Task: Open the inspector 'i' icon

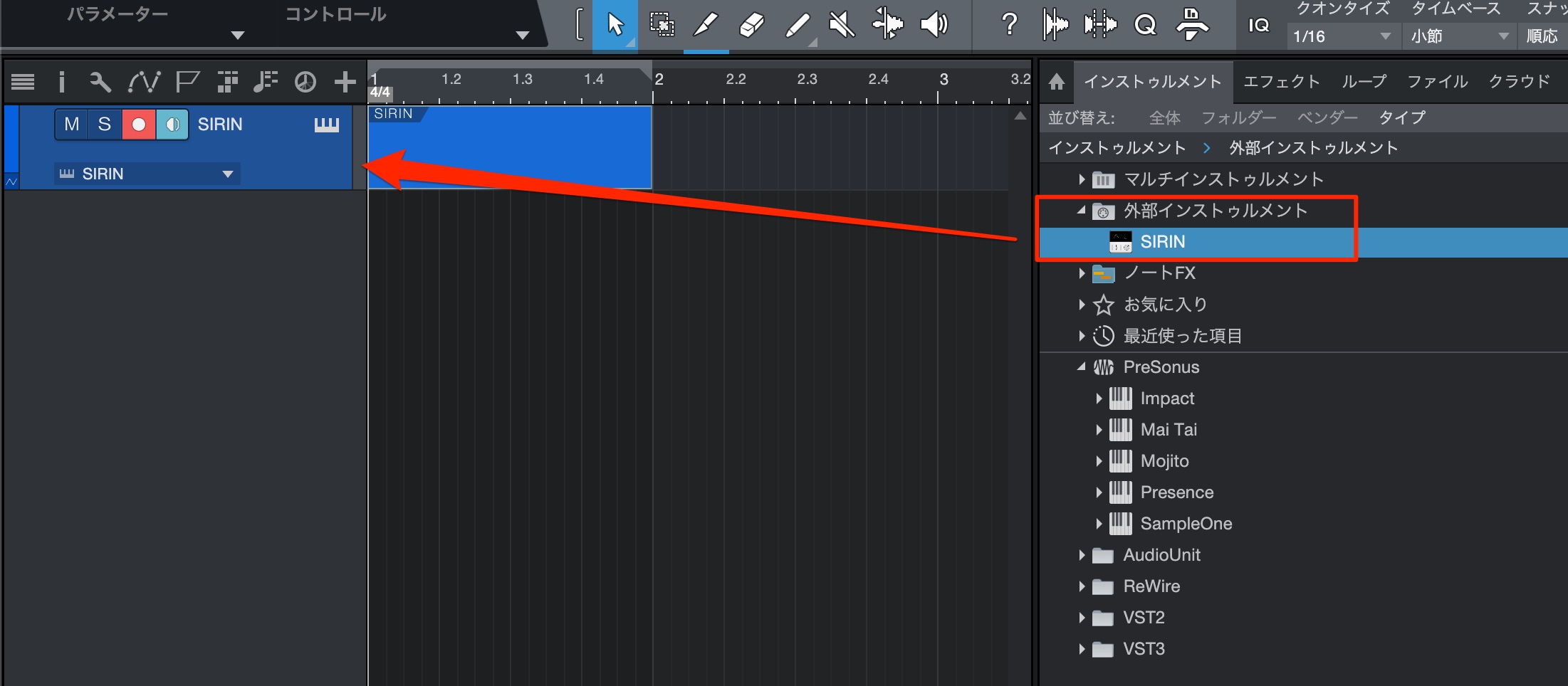Action: pyautogui.click(x=62, y=82)
